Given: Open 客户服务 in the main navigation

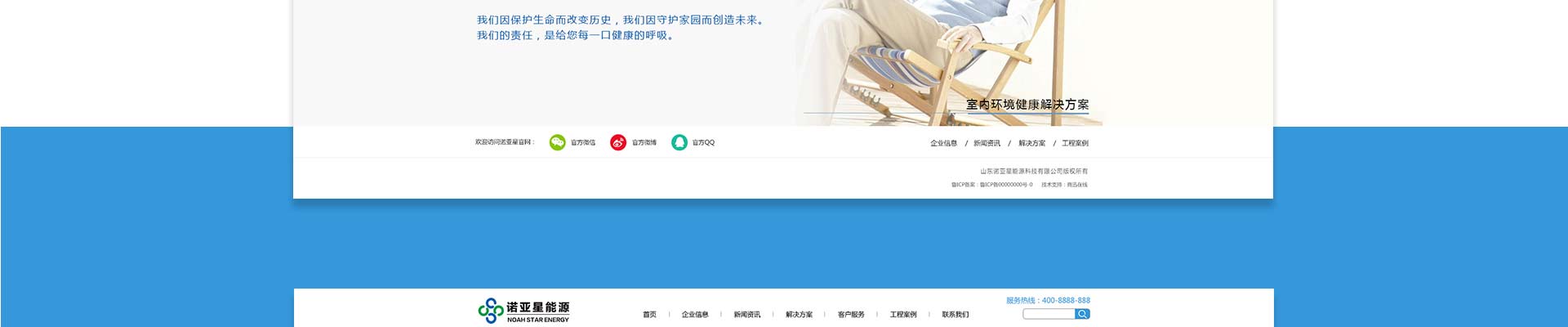Looking at the screenshot, I should tap(851, 315).
